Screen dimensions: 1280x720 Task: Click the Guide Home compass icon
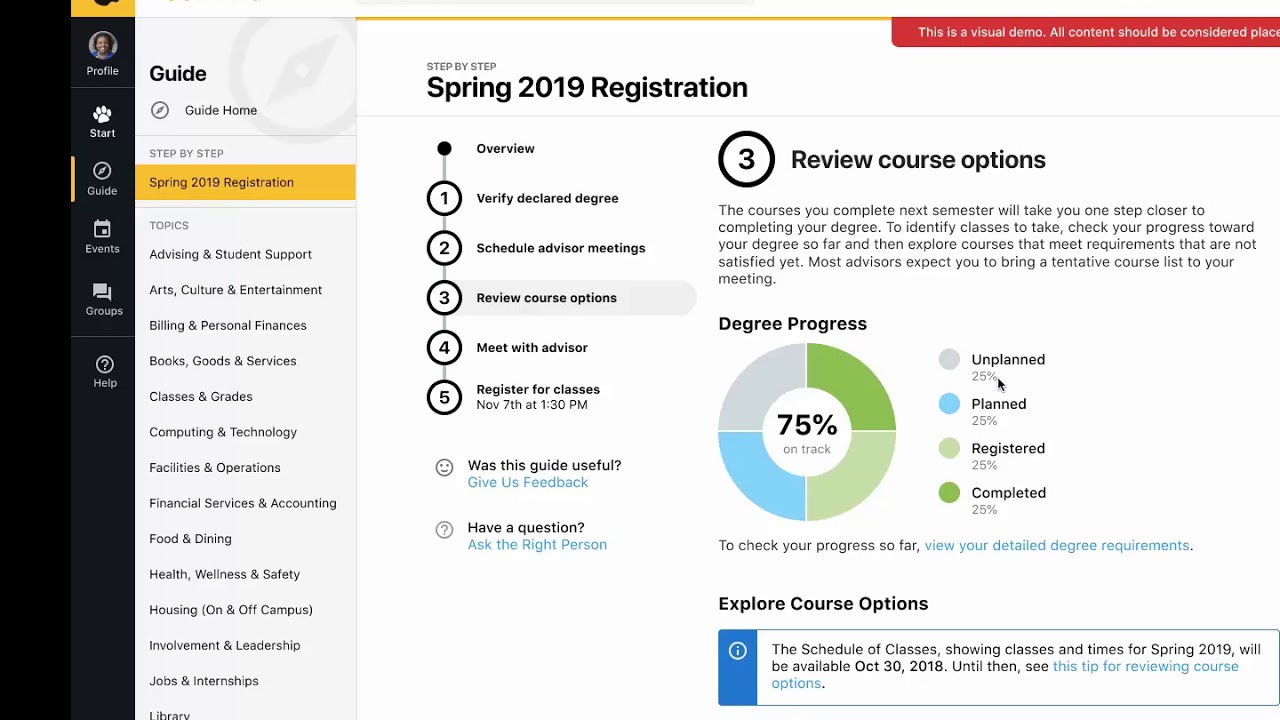tap(160, 110)
